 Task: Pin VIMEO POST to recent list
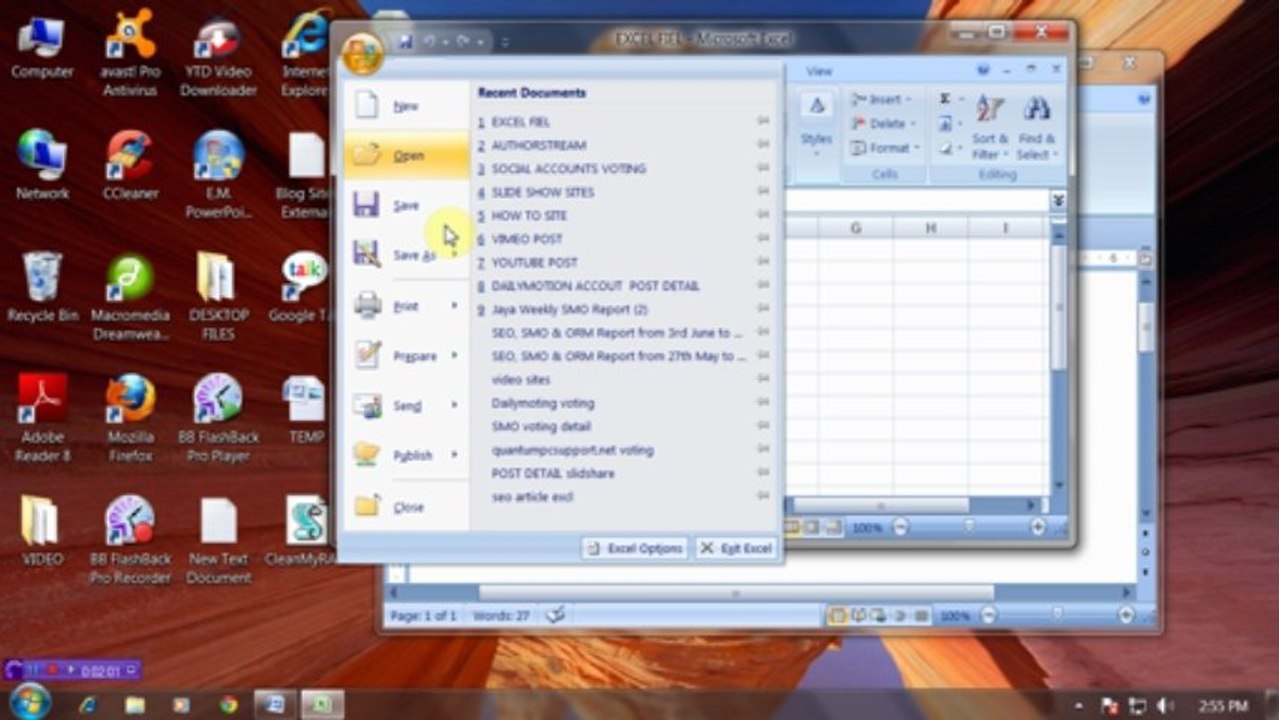(764, 239)
